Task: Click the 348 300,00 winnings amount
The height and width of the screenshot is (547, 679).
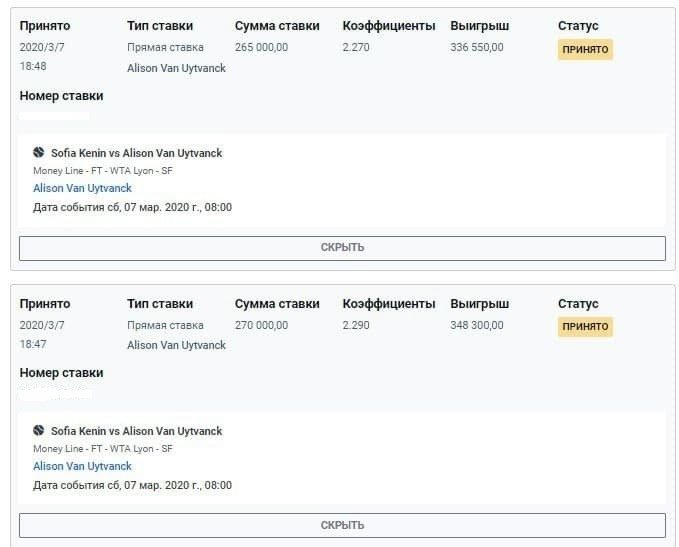Action: point(477,325)
